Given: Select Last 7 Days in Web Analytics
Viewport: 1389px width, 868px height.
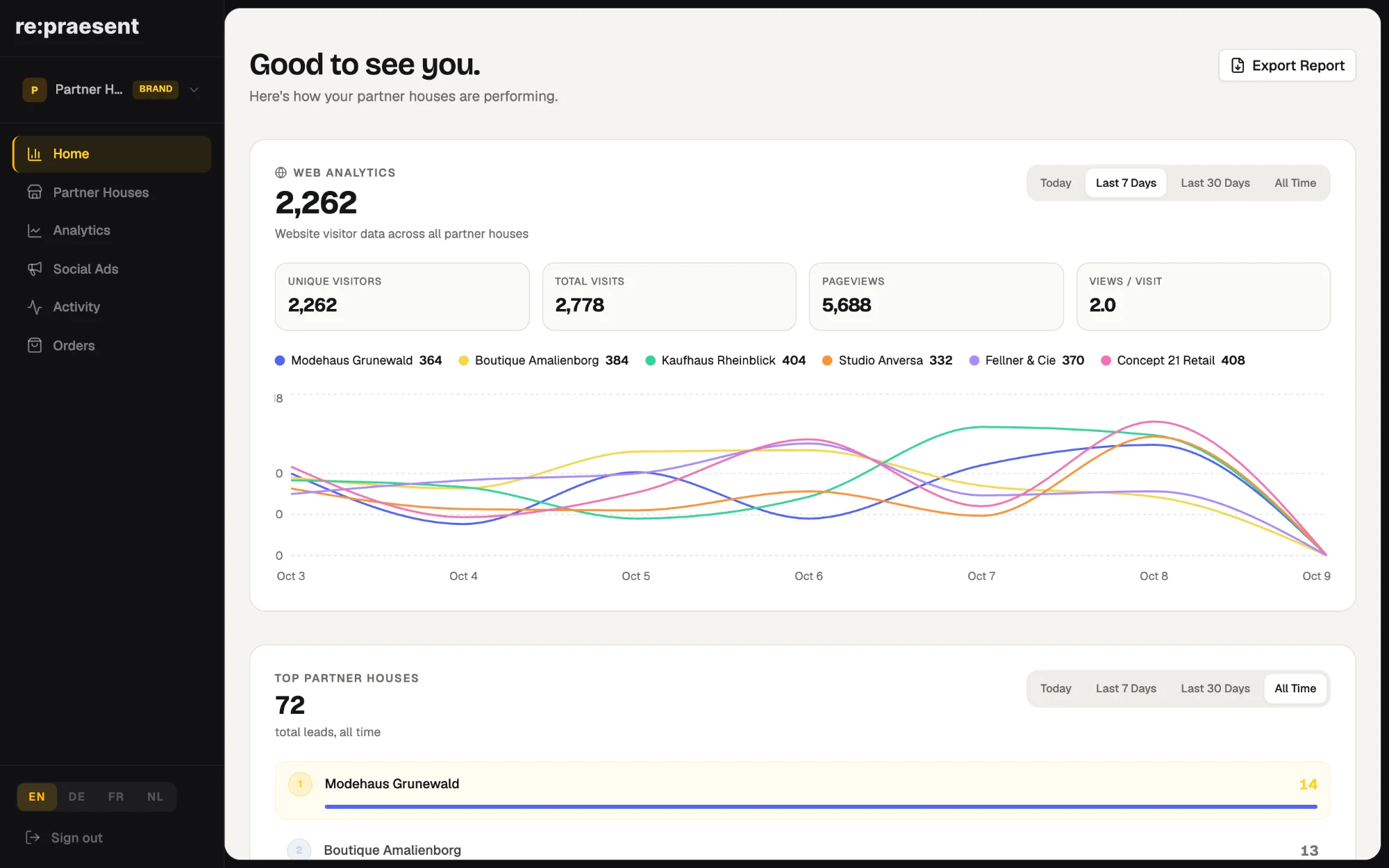Looking at the screenshot, I should (1126, 183).
